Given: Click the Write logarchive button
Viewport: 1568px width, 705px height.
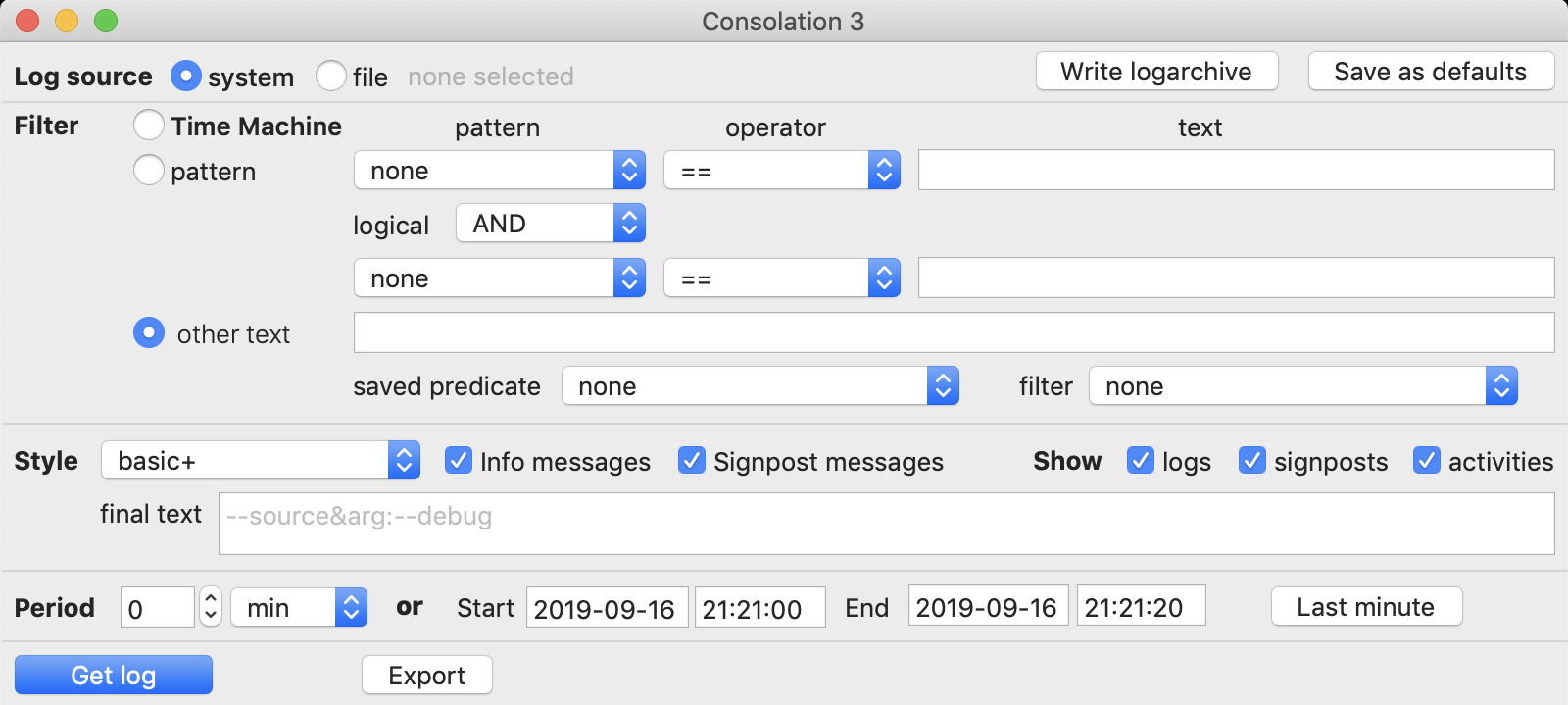Looking at the screenshot, I should (x=1156, y=72).
